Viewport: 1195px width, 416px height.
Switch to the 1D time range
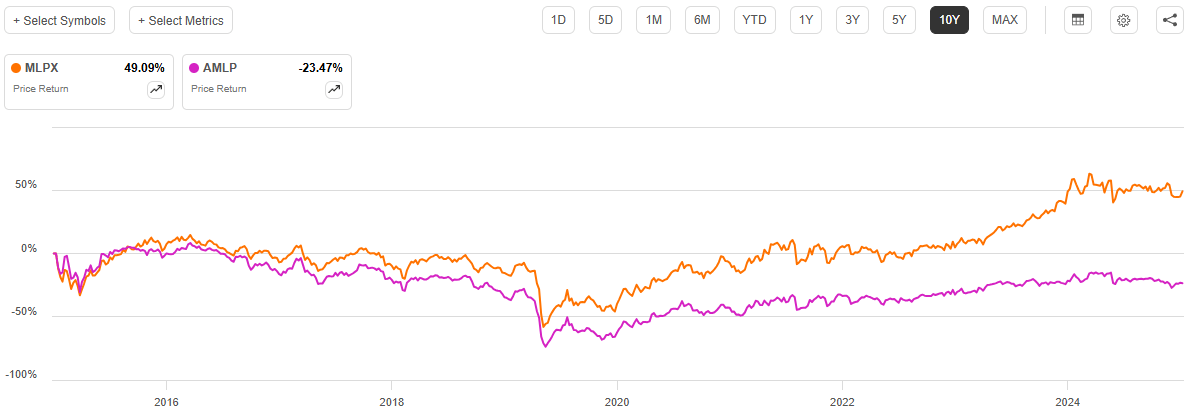559,20
